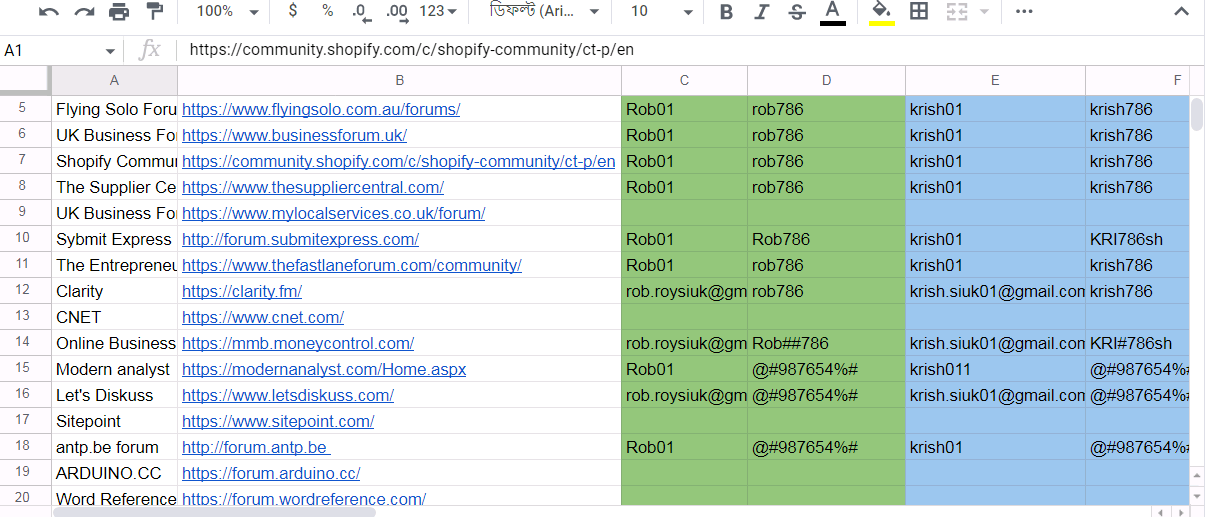Apply percent format to cells
This screenshot has height=517, width=1227.
[327, 12]
